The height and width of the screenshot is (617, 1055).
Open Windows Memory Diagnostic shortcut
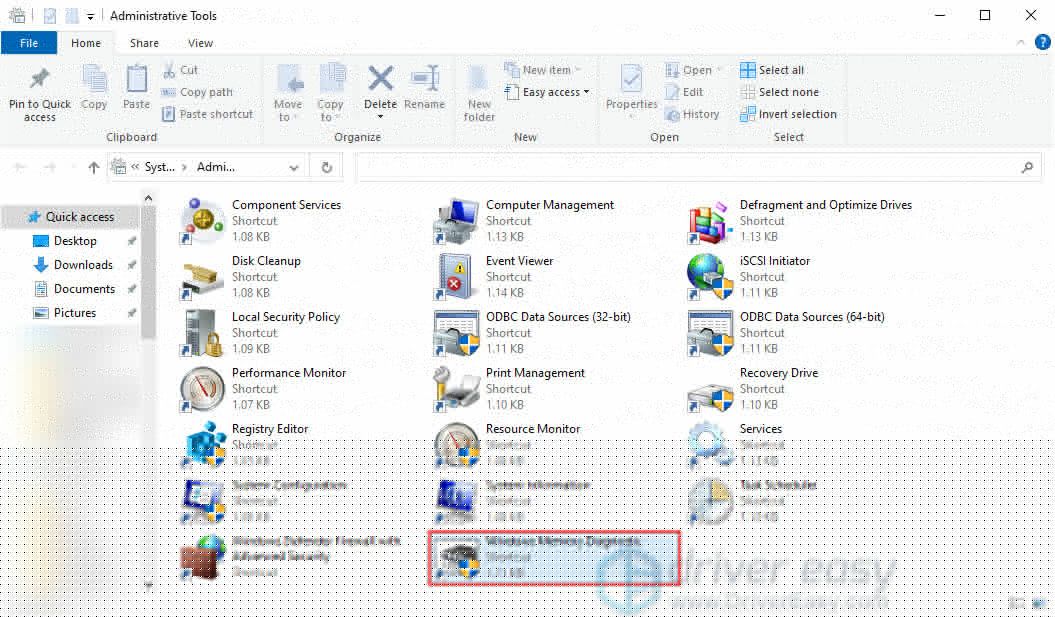457,557
